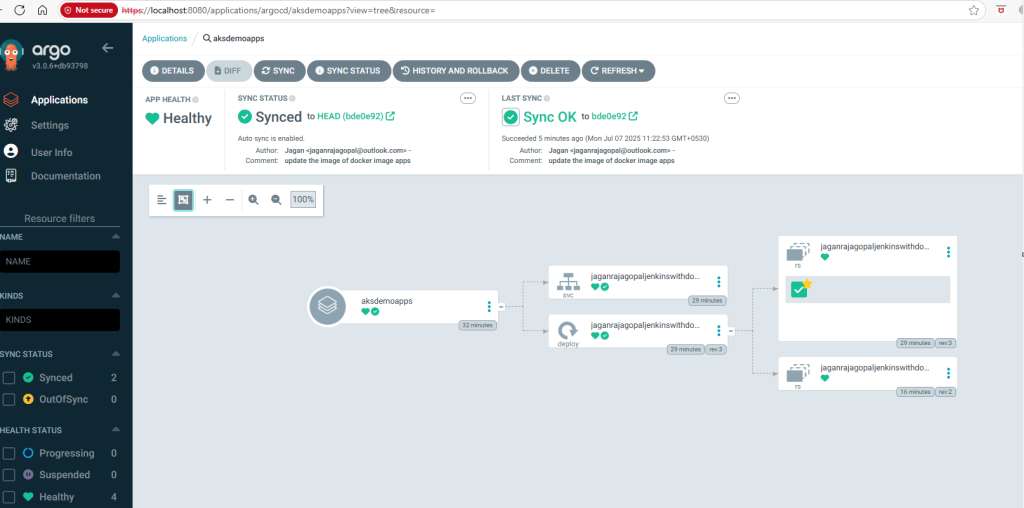The image size is (1024, 508).
Task: Click the DIFF button
Action: click(229, 71)
